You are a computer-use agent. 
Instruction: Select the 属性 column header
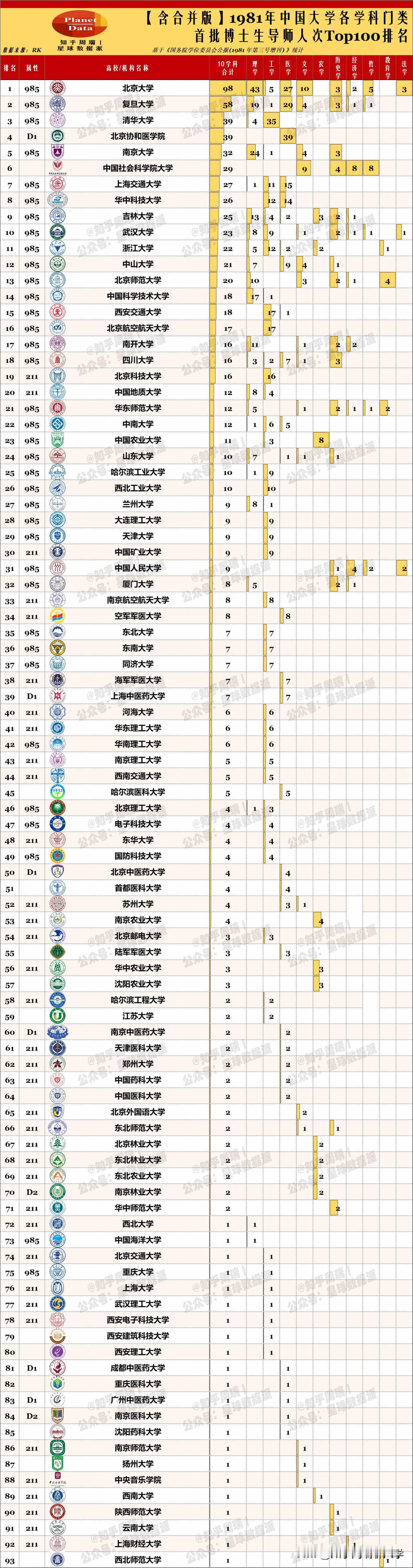32,68
